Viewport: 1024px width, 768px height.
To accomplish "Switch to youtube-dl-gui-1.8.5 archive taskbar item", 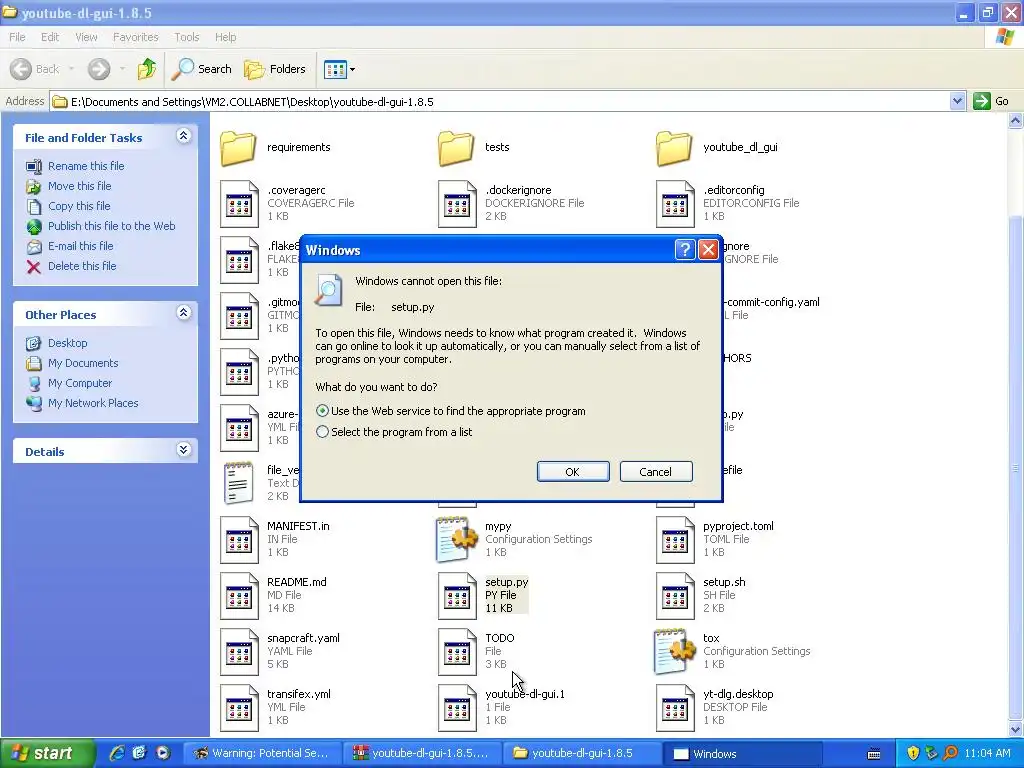I will coord(421,754).
